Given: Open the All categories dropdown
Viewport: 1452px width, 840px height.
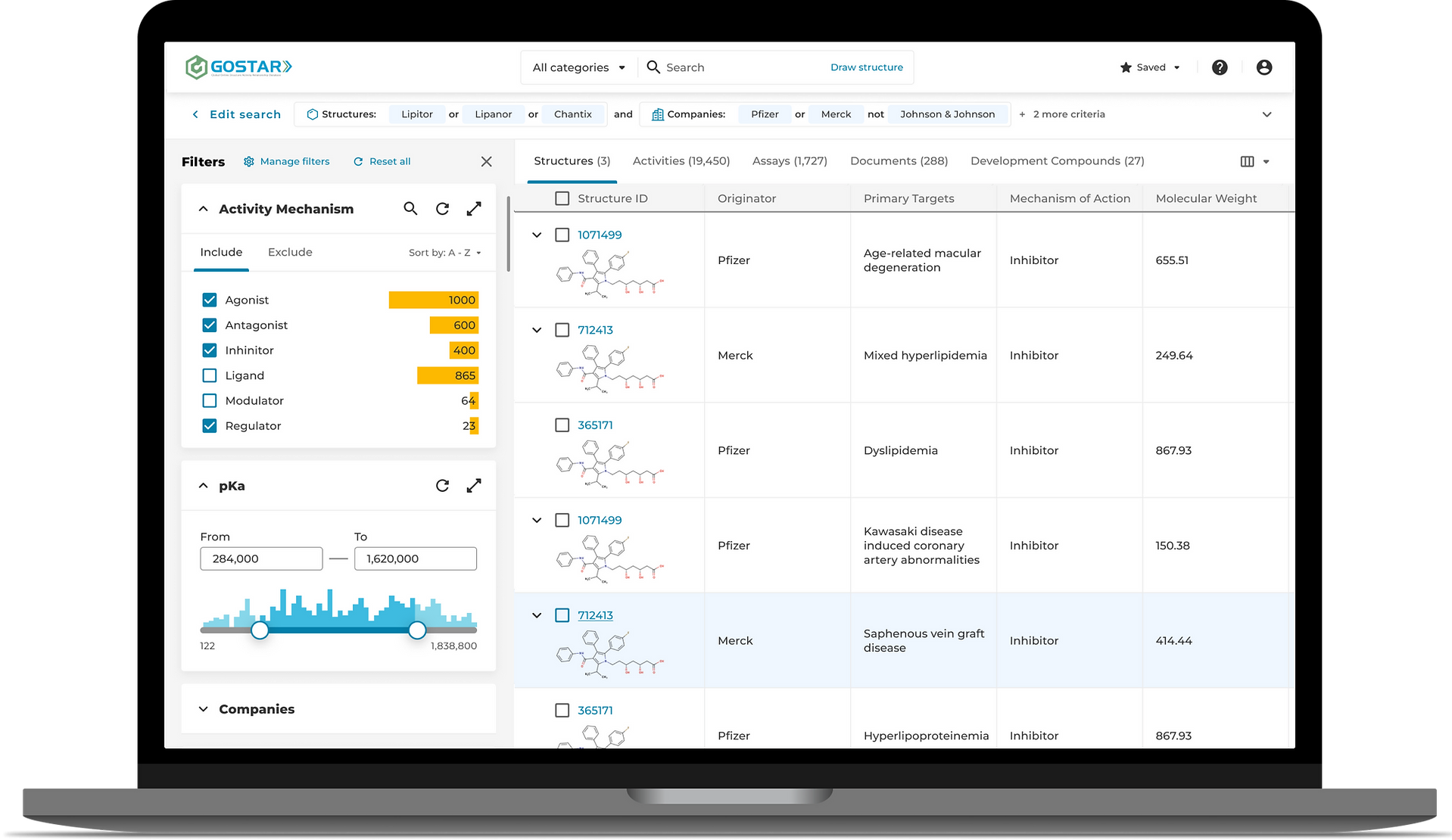Looking at the screenshot, I should (579, 67).
